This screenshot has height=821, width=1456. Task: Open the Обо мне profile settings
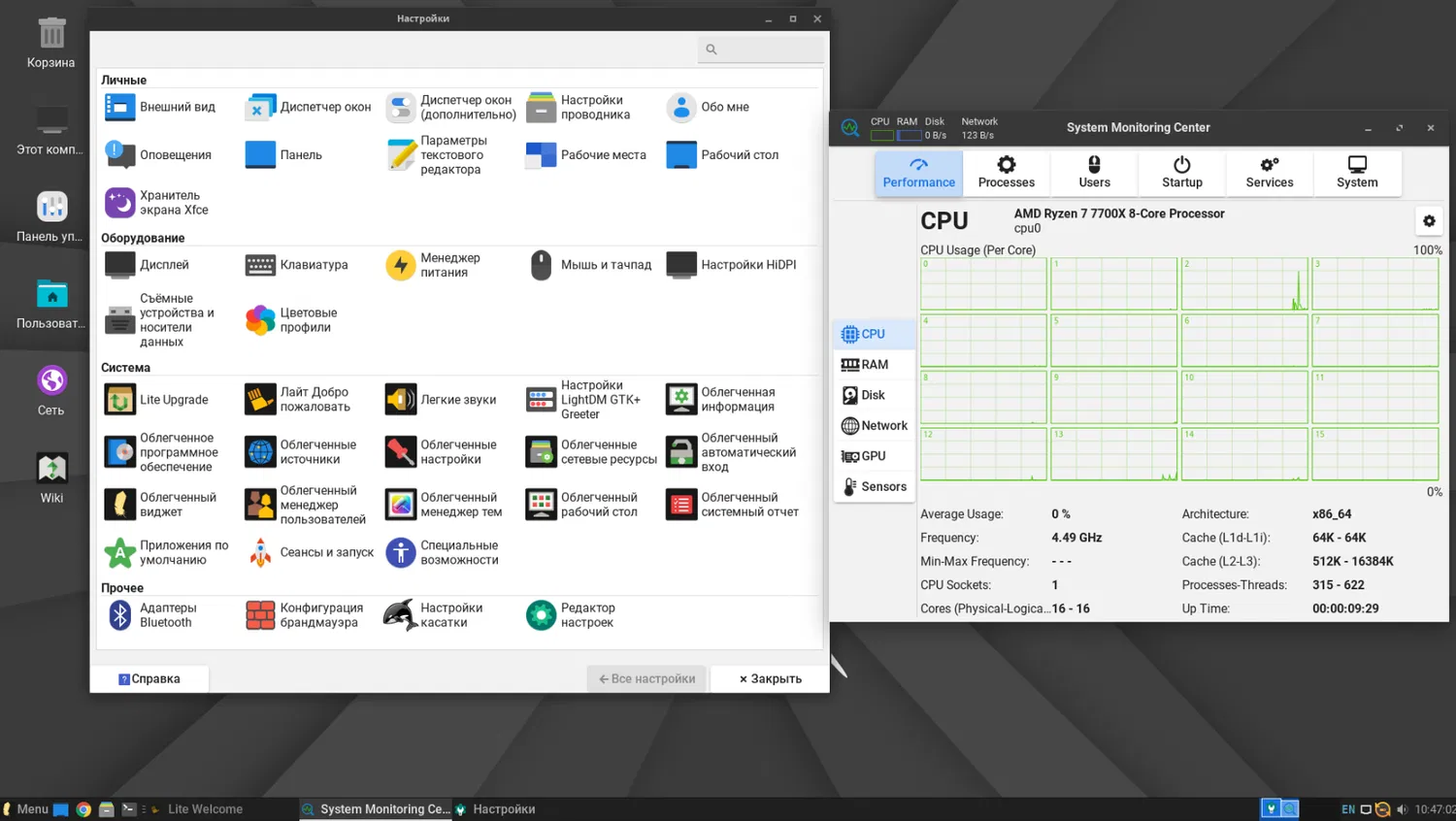(x=708, y=107)
